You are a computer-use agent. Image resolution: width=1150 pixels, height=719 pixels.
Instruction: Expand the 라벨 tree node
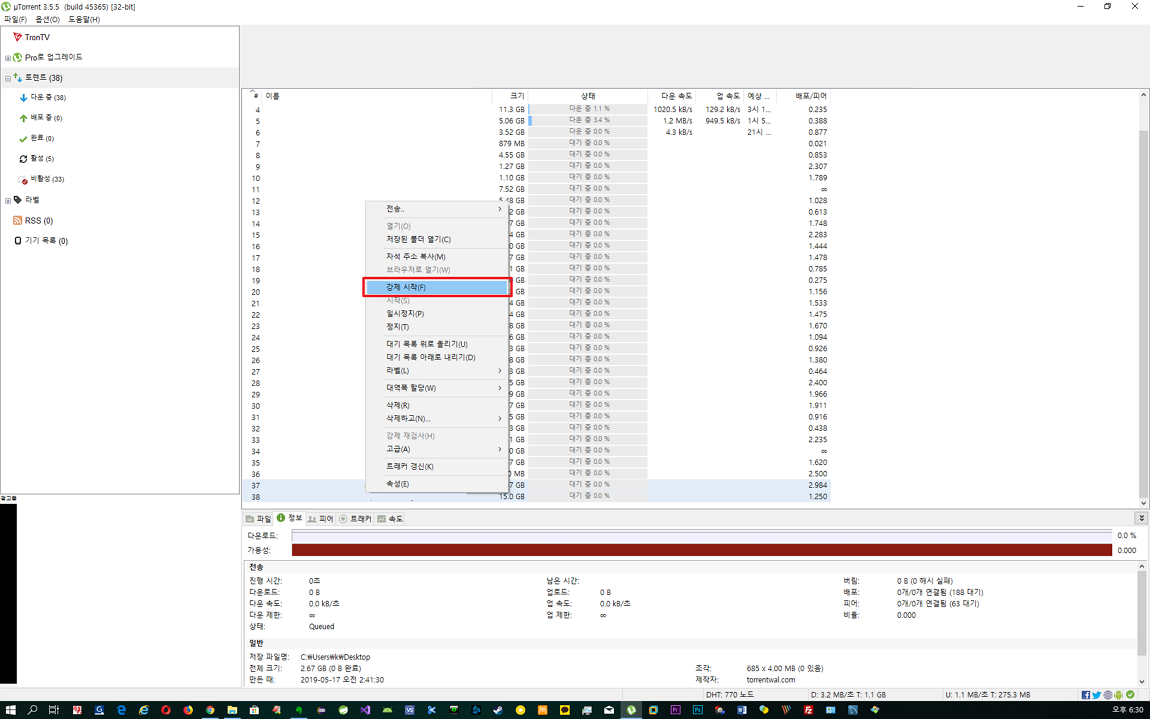click(x=8, y=200)
